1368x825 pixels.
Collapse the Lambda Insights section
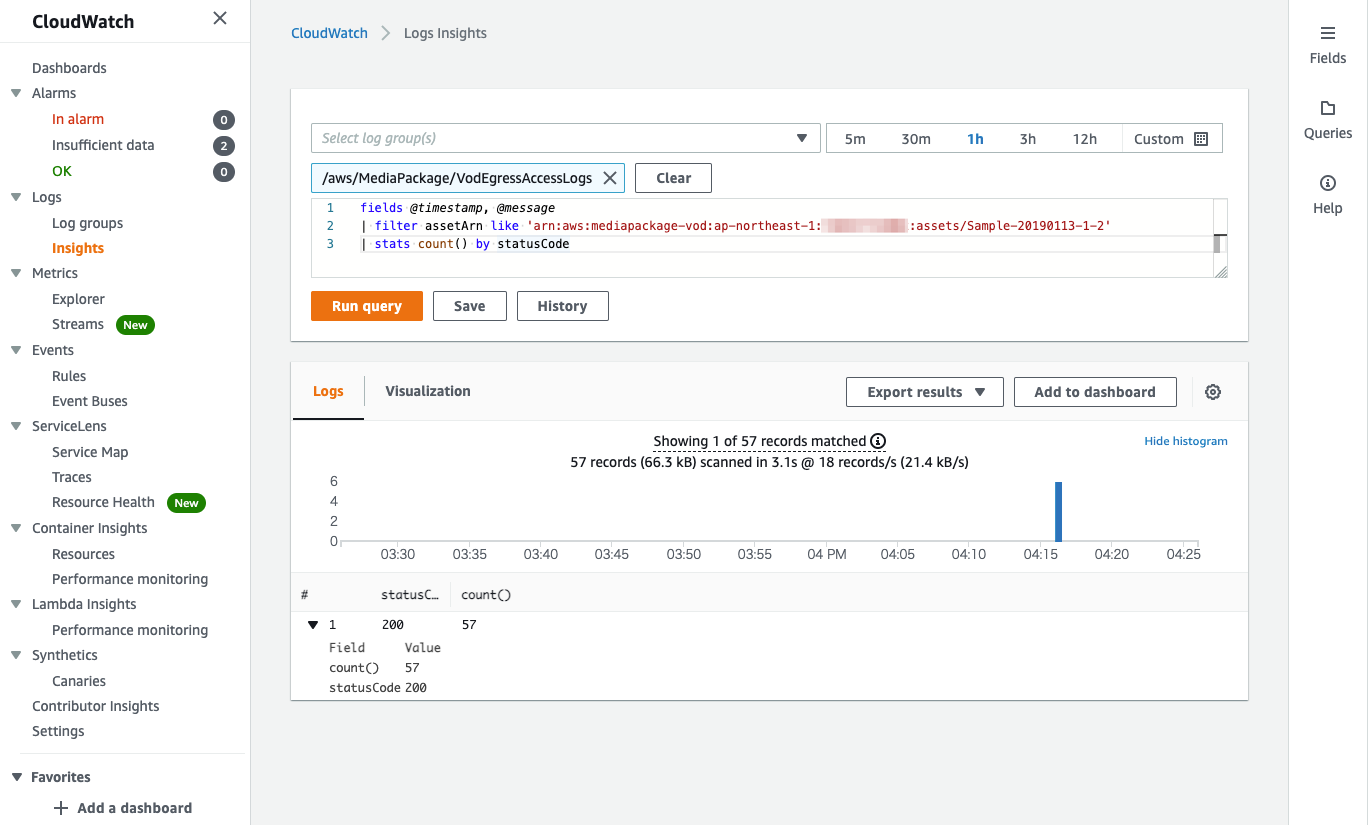click(16, 604)
